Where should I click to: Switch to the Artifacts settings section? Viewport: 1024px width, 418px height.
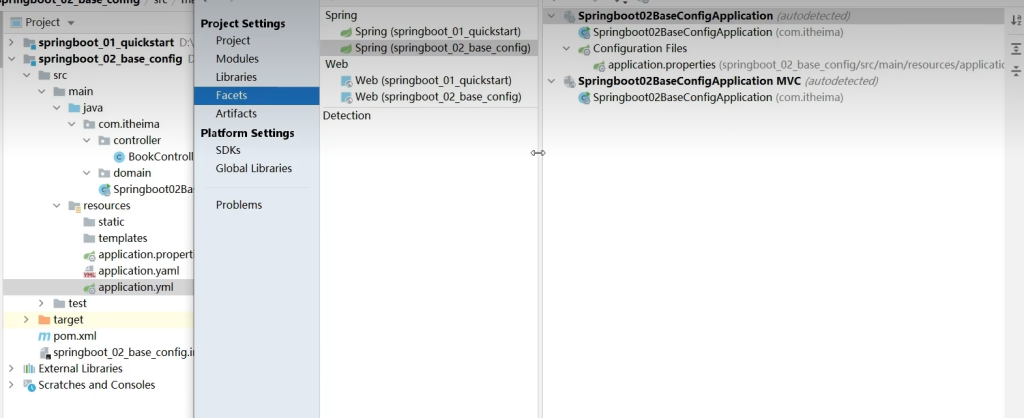click(x=236, y=114)
